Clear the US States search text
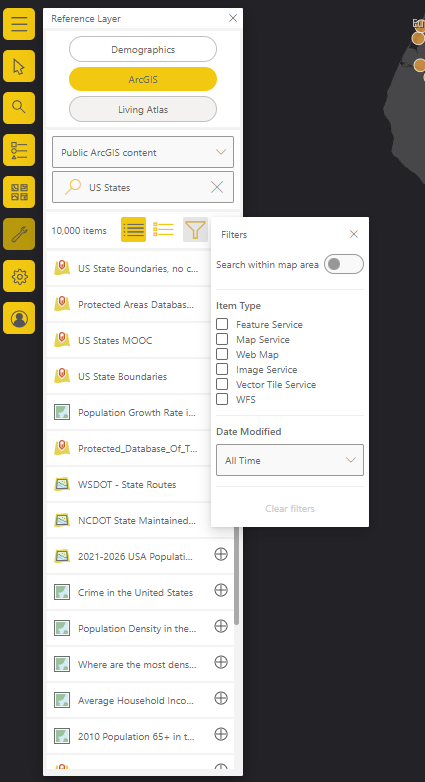The image size is (425, 782). [216, 187]
